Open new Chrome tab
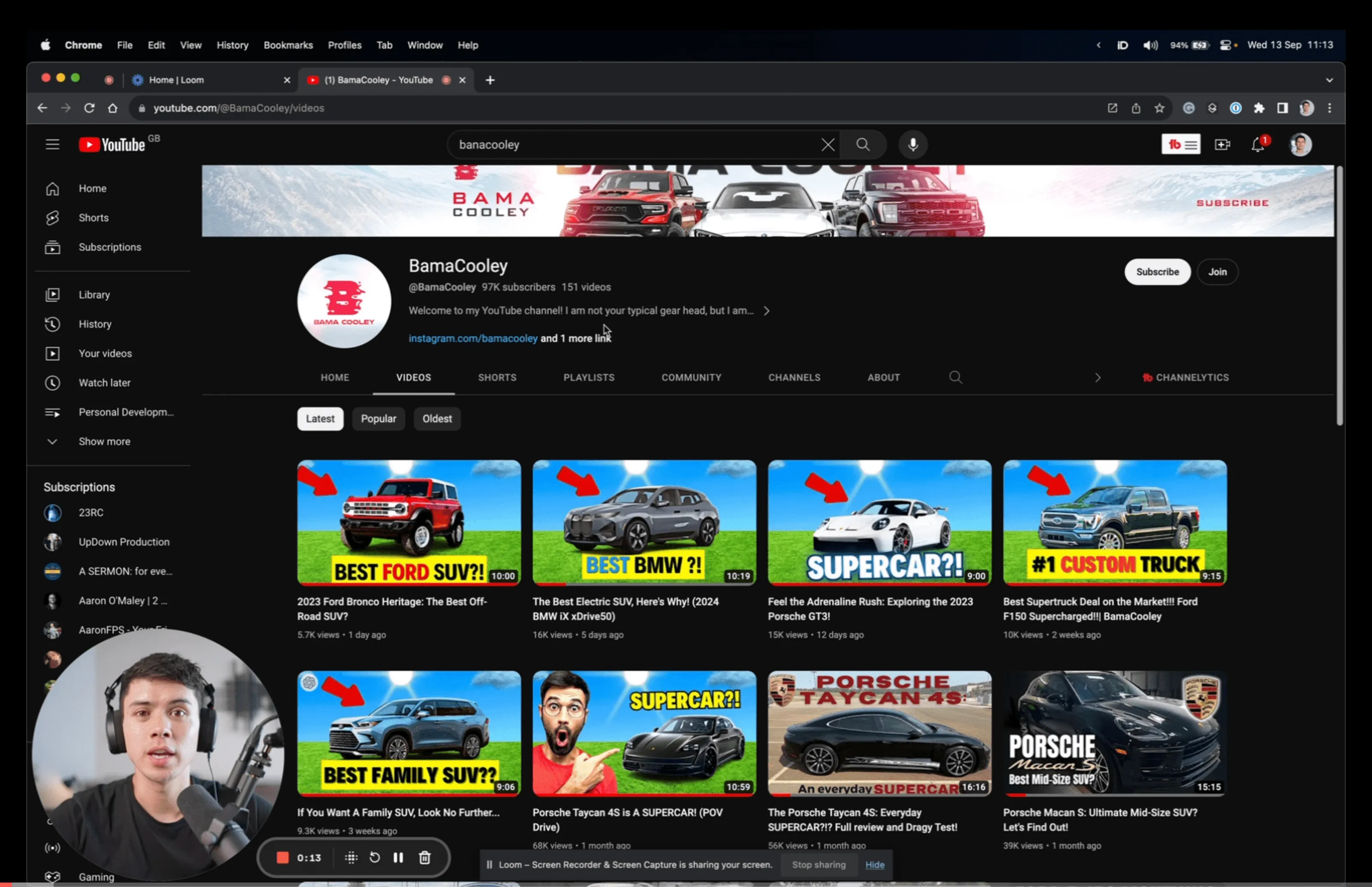Viewport: 1372px width, 887px height. tap(490, 80)
